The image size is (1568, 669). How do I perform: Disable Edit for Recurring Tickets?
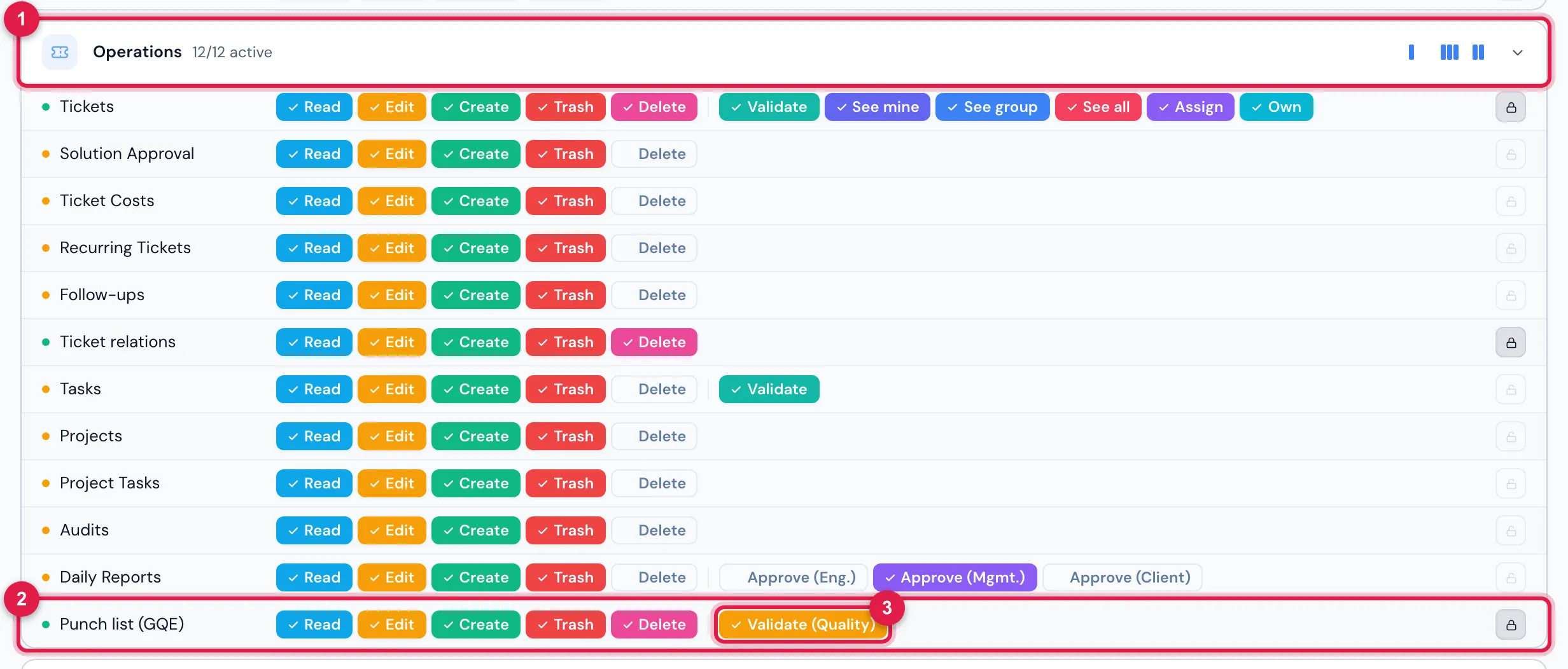point(391,248)
